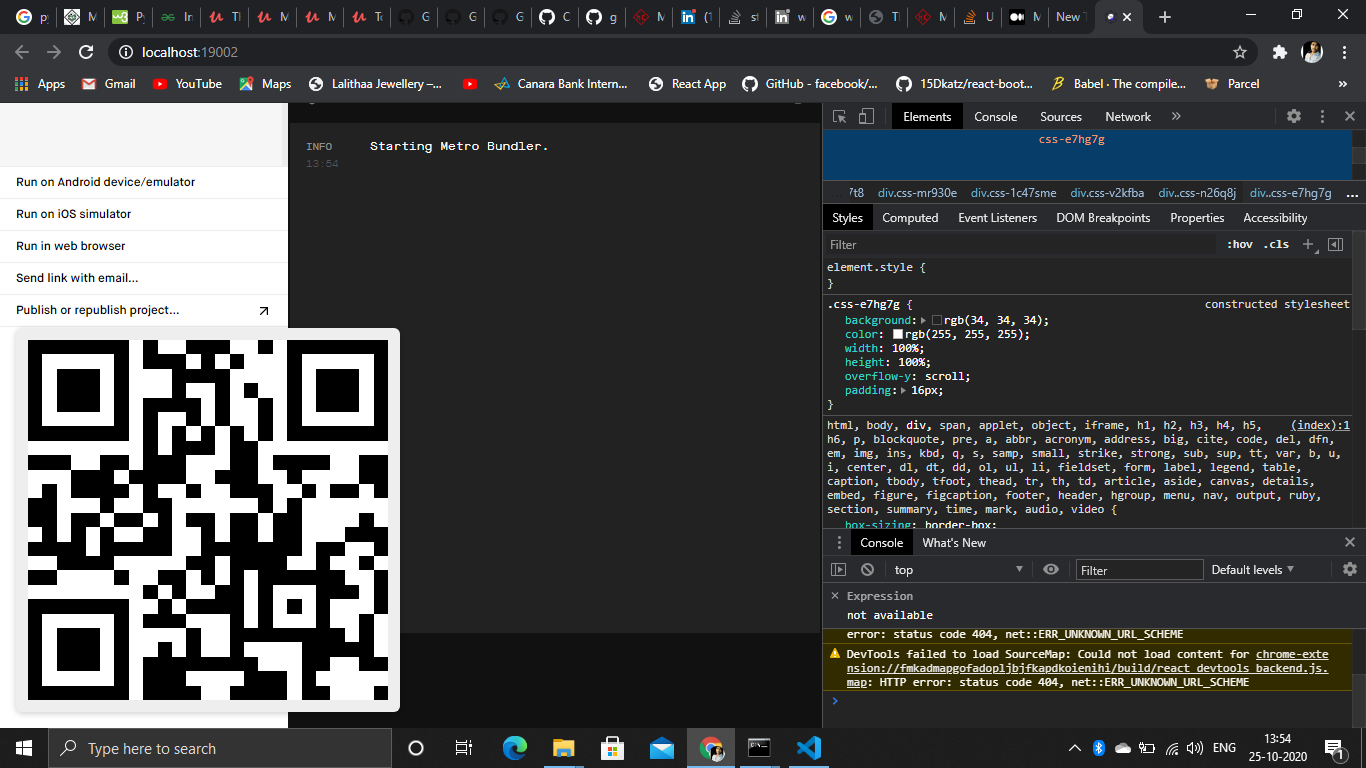
Task: Open the top JavaScript context dropdown
Action: pos(958,569)
